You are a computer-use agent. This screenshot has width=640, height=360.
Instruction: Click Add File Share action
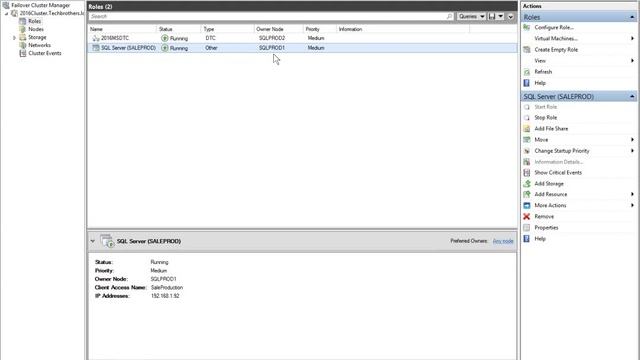coord(551,129)
